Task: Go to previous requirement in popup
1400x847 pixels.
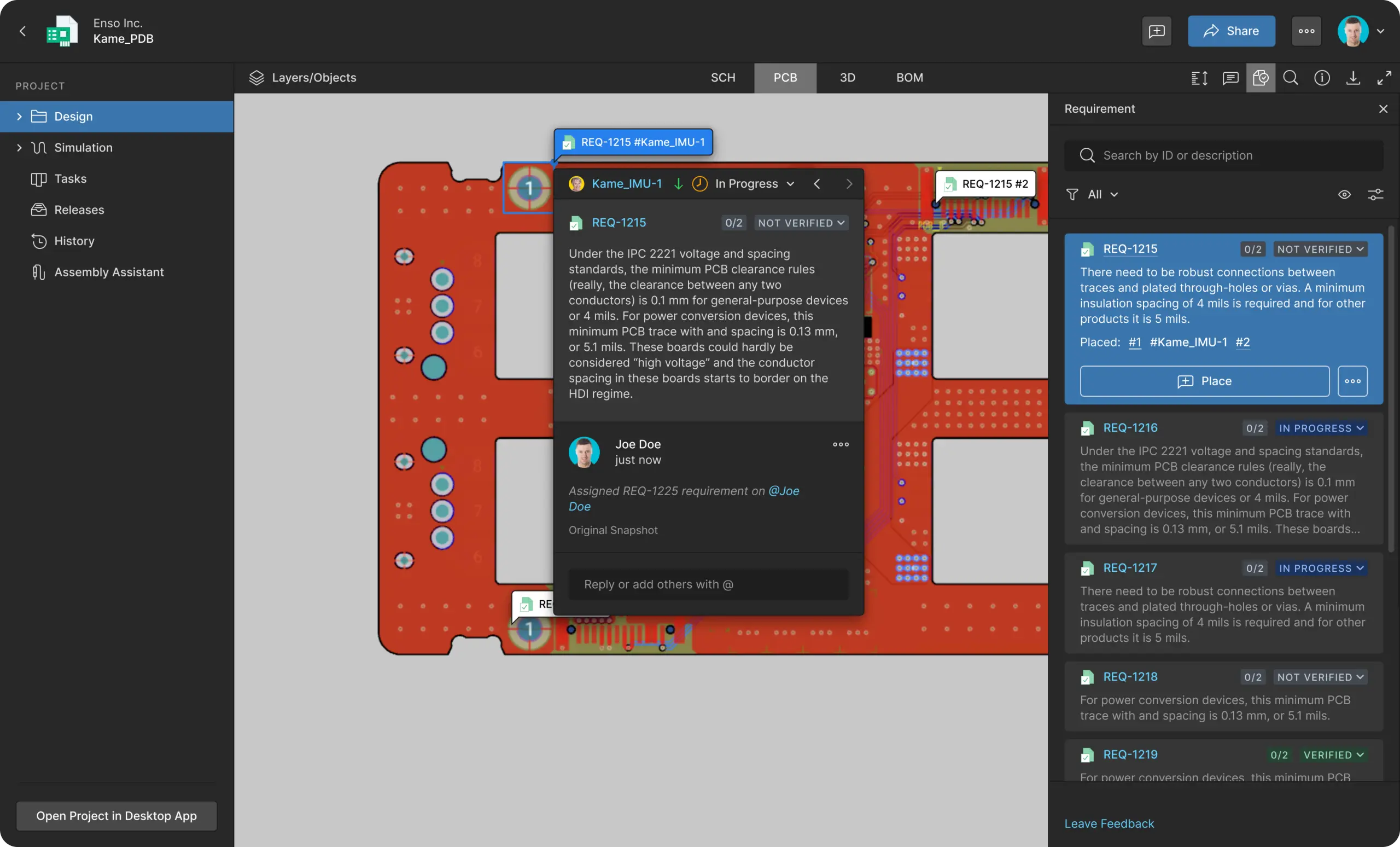Action: tap(817, 184)
